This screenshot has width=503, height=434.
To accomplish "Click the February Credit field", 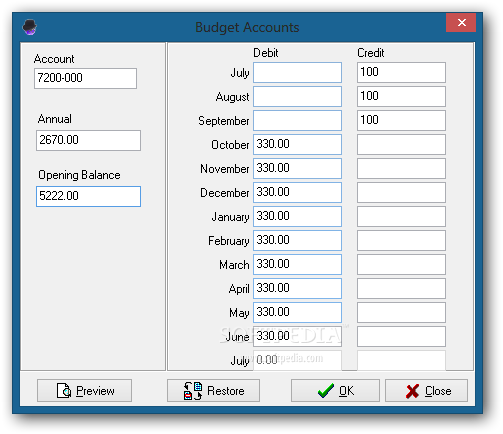I will click(x=401, y=240).
